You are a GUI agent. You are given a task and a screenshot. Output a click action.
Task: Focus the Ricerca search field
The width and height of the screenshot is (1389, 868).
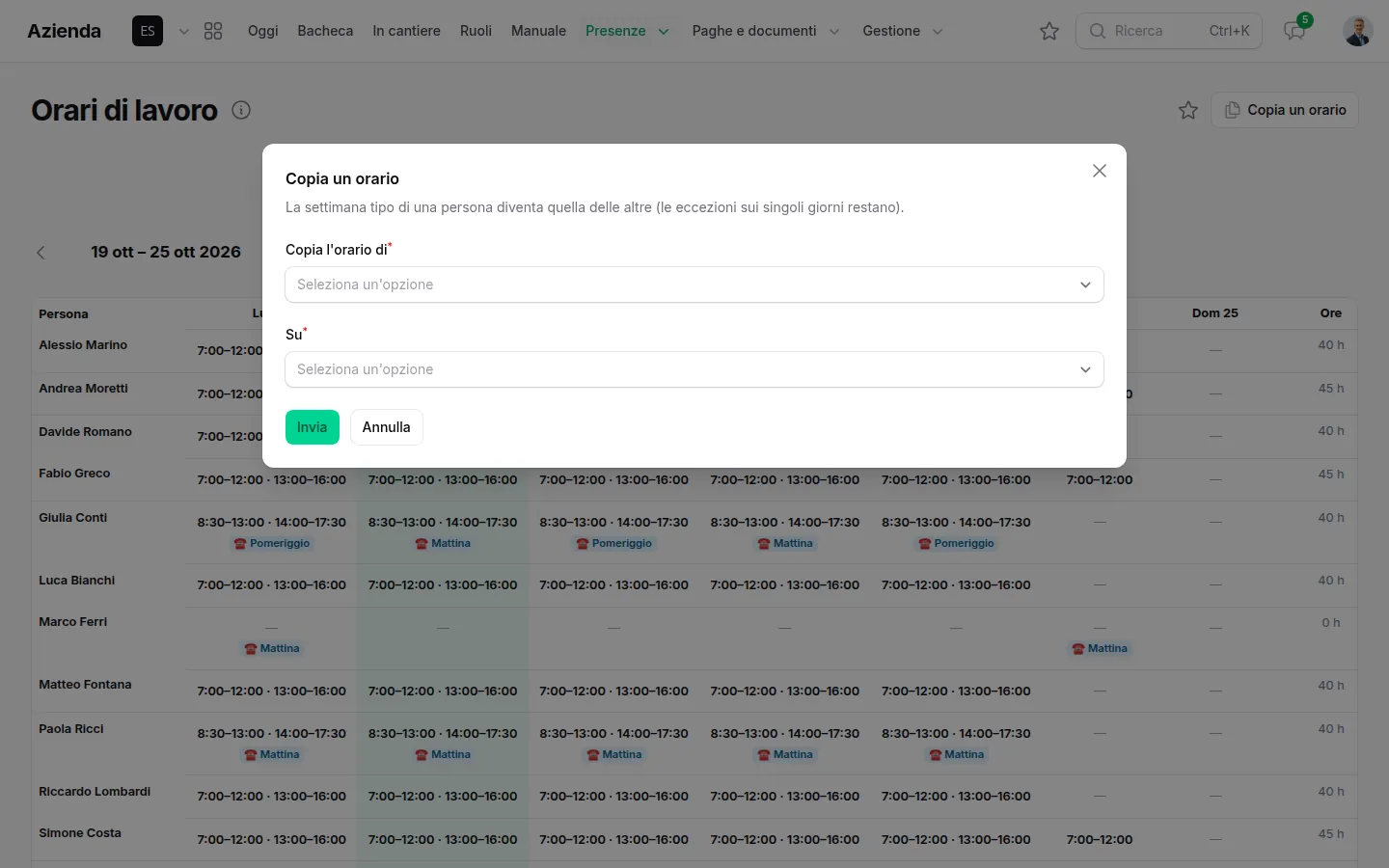1169,31
